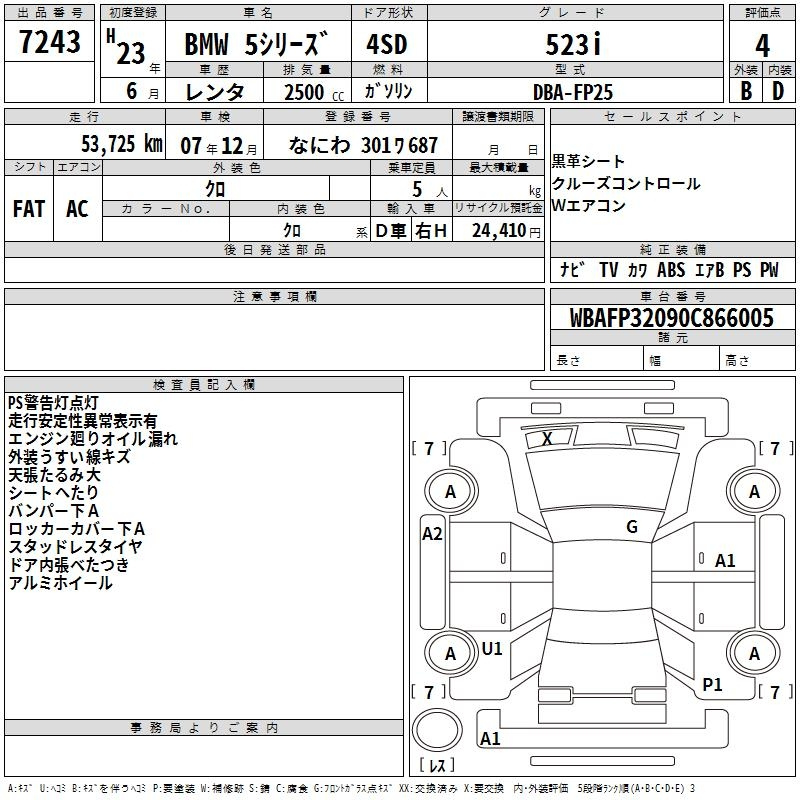Viewport: 800px width, 800px height.
Task: Click the interior grade D cell
Action: pos(778,90)
